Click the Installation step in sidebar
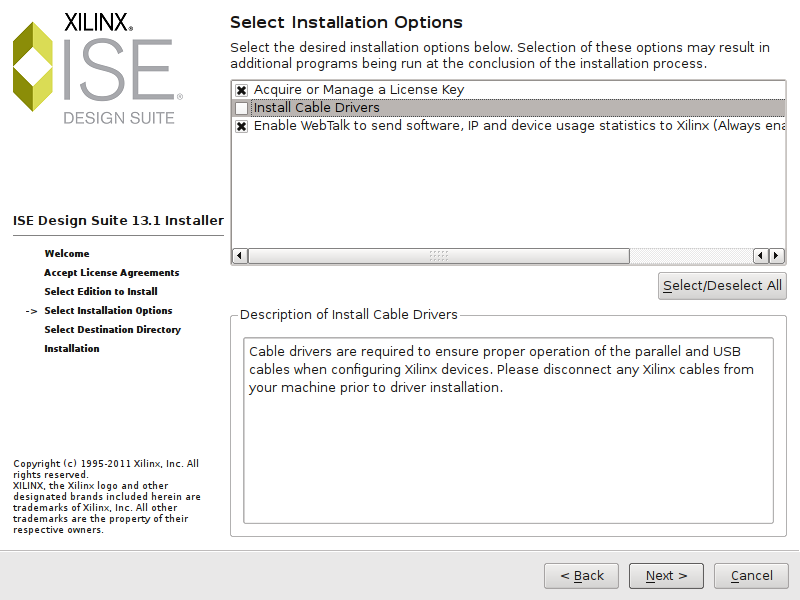The height and width of the screenshot is (600, 800). pos(72,348)
